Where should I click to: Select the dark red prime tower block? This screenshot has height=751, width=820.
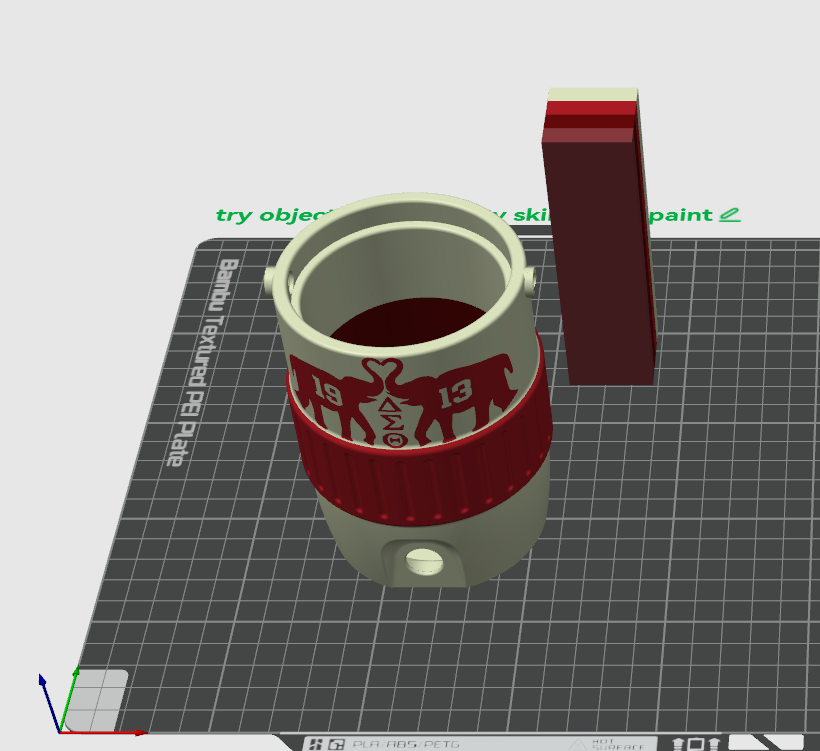598,236
